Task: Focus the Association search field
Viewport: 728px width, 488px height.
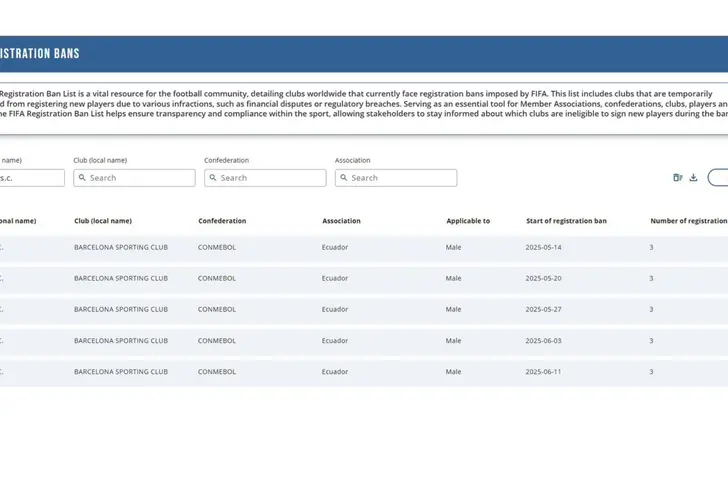Action: [x=396, y=178]
